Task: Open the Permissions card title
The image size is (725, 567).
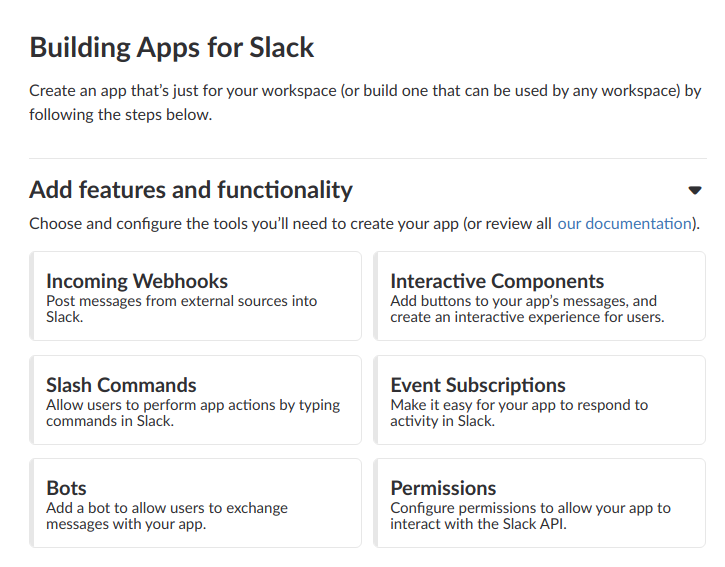Action: [443, 488]
